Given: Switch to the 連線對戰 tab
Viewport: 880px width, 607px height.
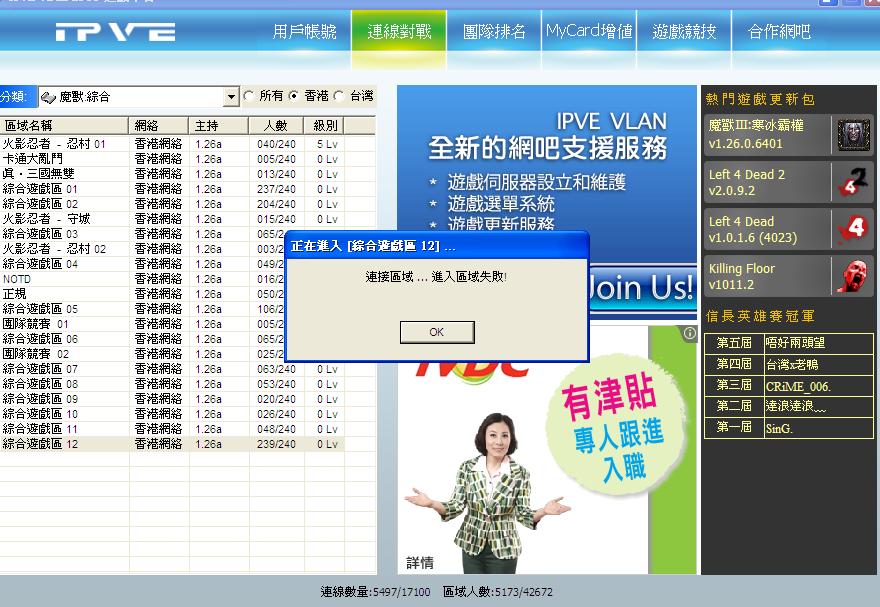Looking at the screenshot, I should 399,31.
